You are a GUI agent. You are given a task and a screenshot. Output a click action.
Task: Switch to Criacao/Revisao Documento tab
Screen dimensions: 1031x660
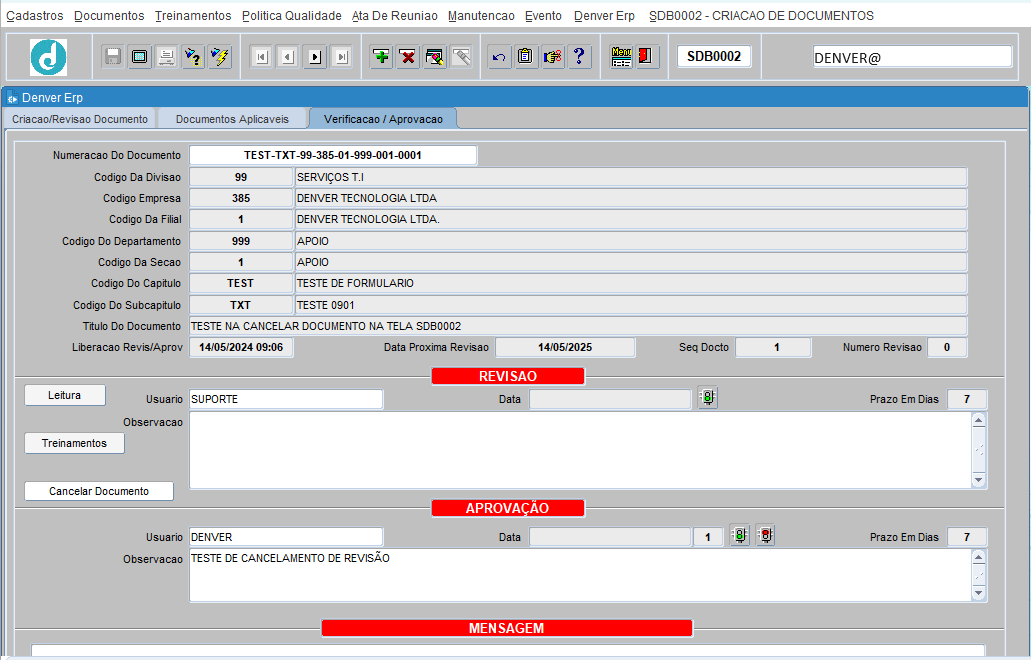(x=80, y=119)
